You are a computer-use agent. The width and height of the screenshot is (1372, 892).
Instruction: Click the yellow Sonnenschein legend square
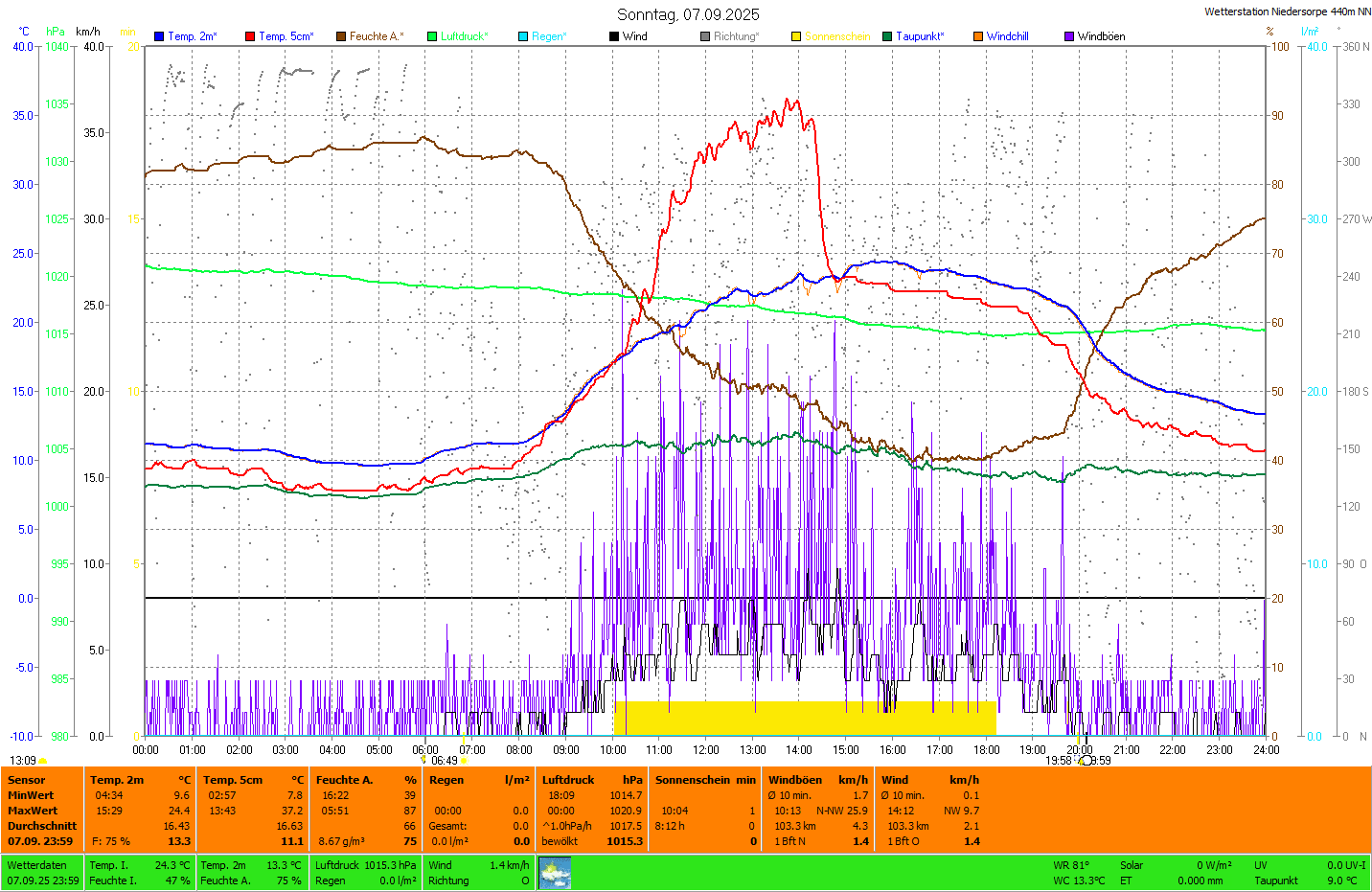[x=796, y=36]
